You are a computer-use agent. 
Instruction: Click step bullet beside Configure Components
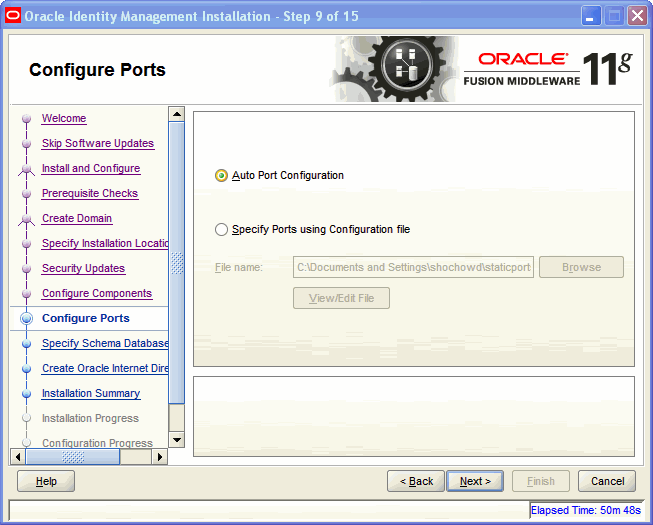coord(26,294)
